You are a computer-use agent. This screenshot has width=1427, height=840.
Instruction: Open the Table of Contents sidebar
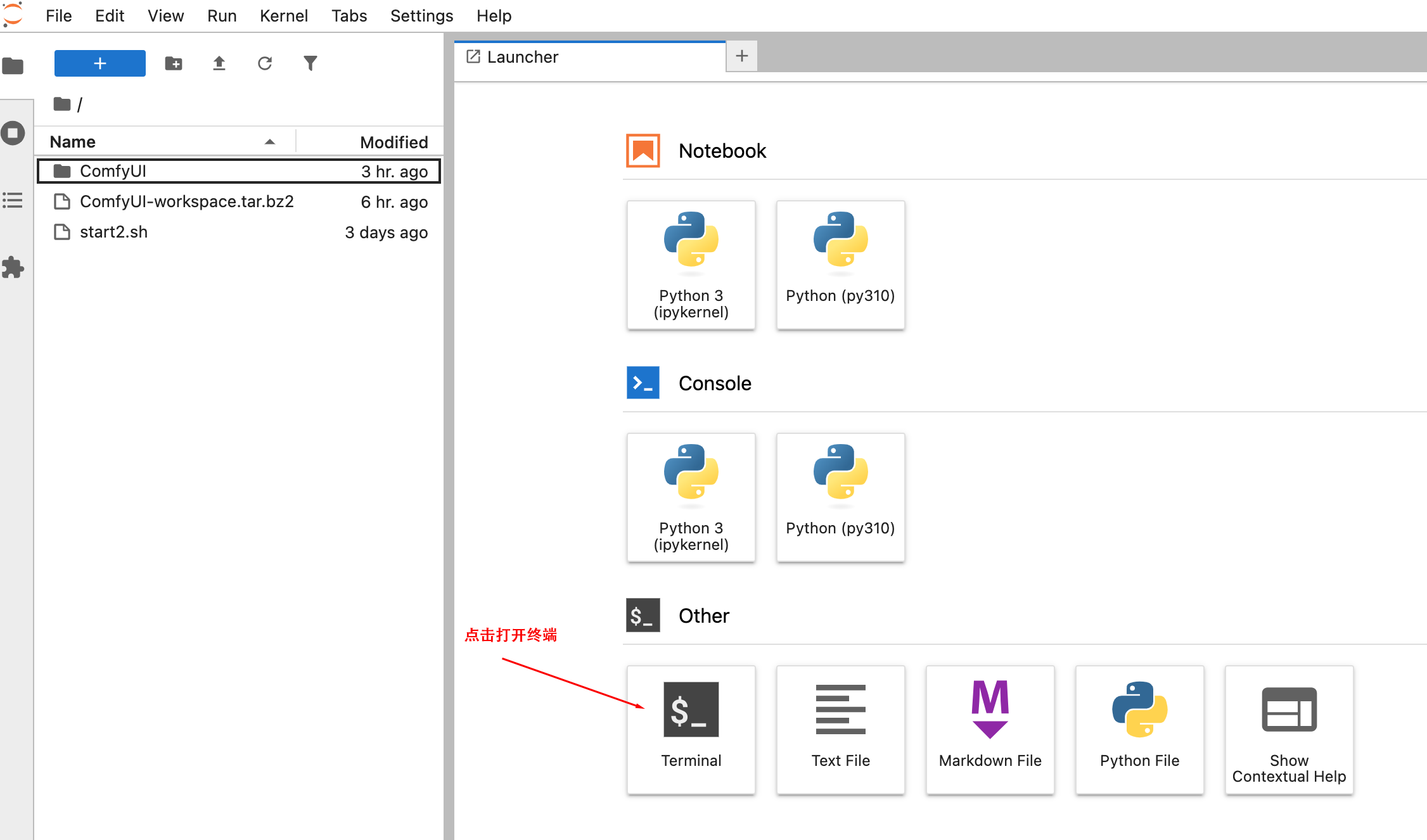click(13, 200)
